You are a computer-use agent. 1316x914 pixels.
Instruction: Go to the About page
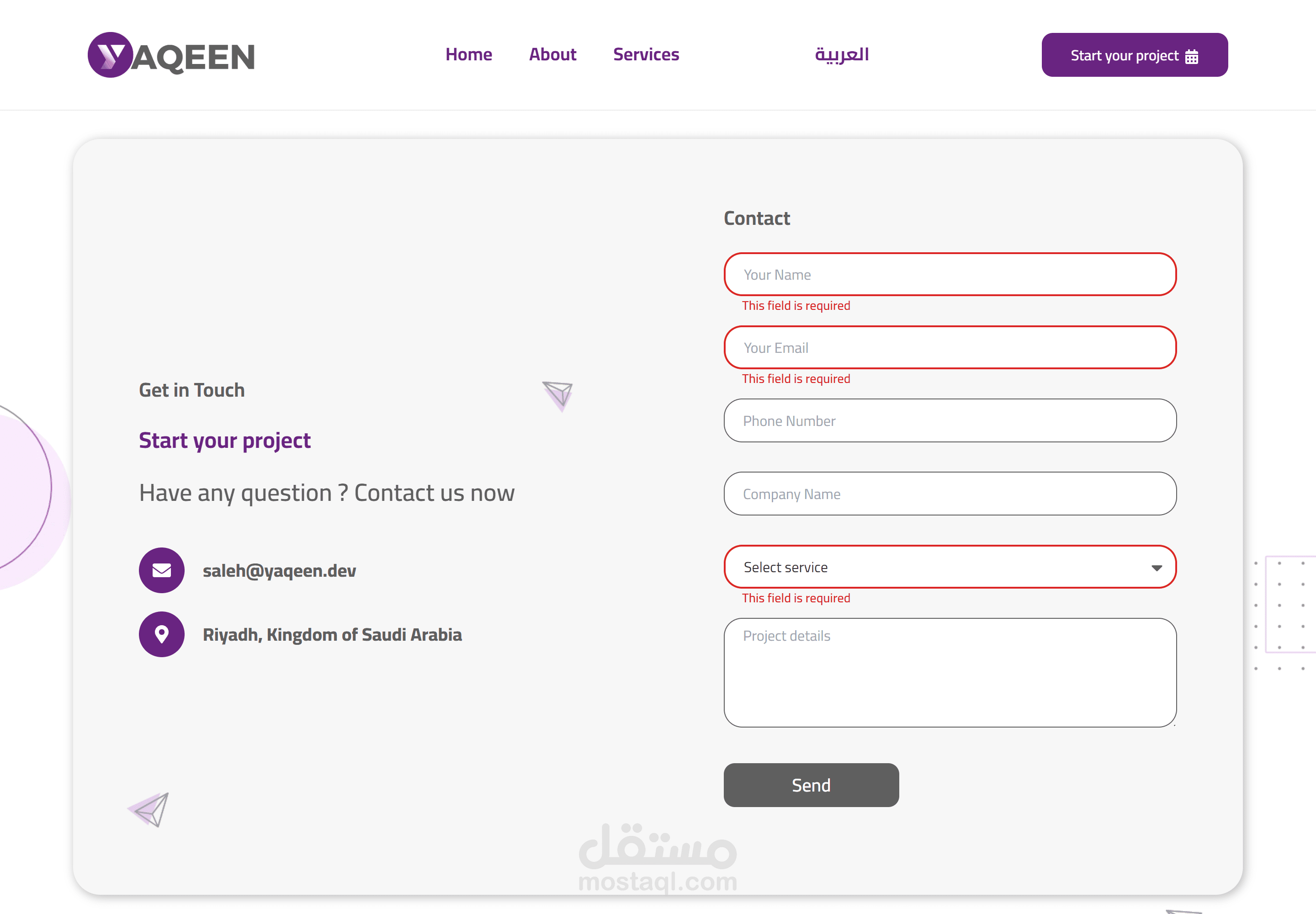tap(552, 54)
